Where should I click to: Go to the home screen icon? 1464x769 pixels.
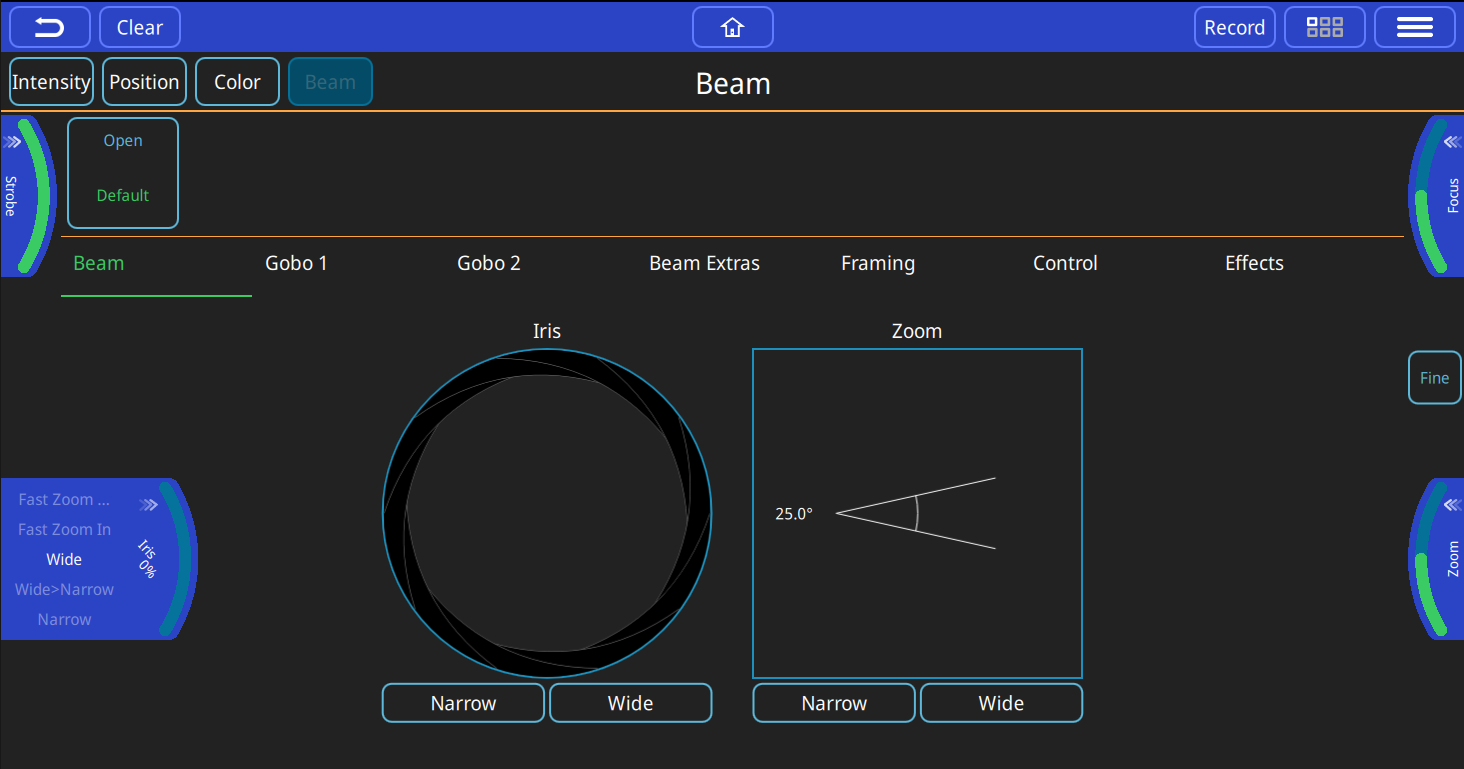(732, 27)
